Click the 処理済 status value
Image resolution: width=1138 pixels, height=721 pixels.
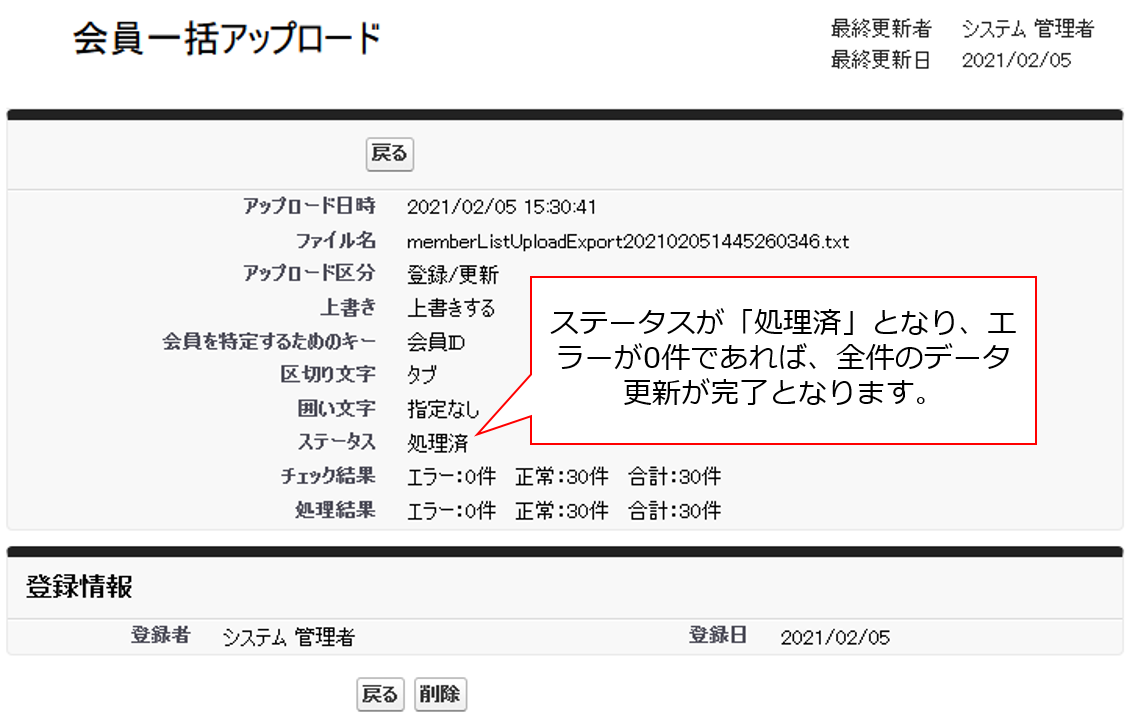click(x=437, y=444)
